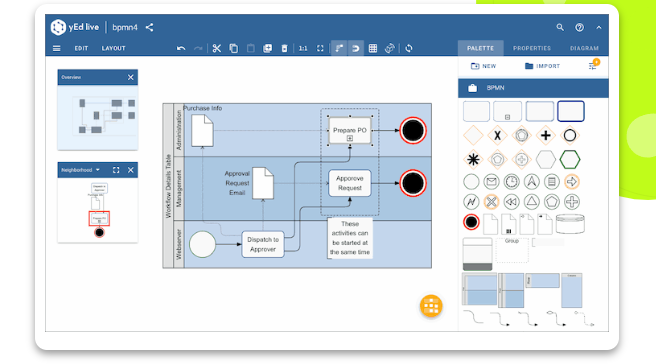Open the help icon
Viewport: 656px width, 364px height.
[579, 27]
